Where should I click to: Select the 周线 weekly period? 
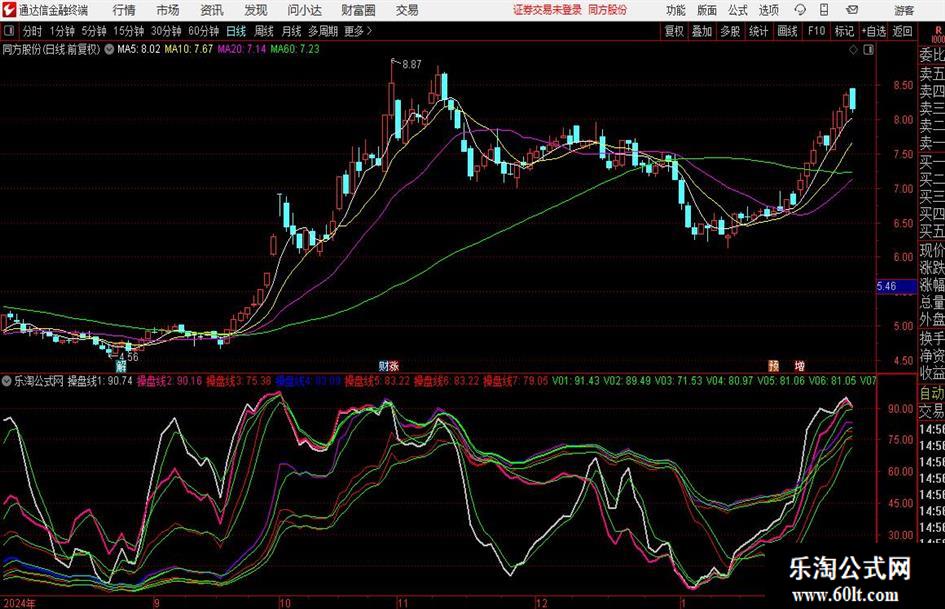click(x=264, y=31)
